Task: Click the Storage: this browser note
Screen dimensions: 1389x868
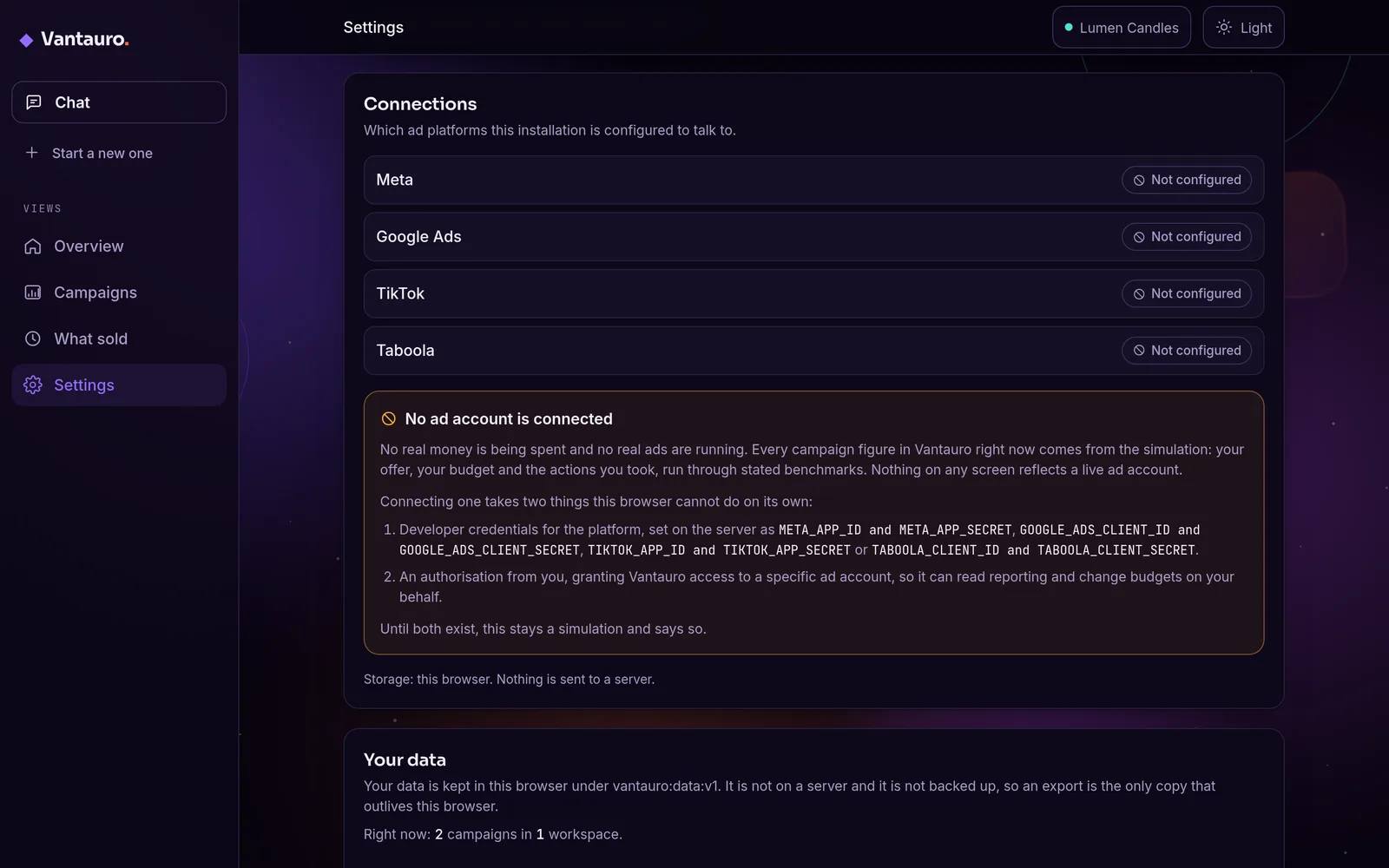Action: coord(509,680)
